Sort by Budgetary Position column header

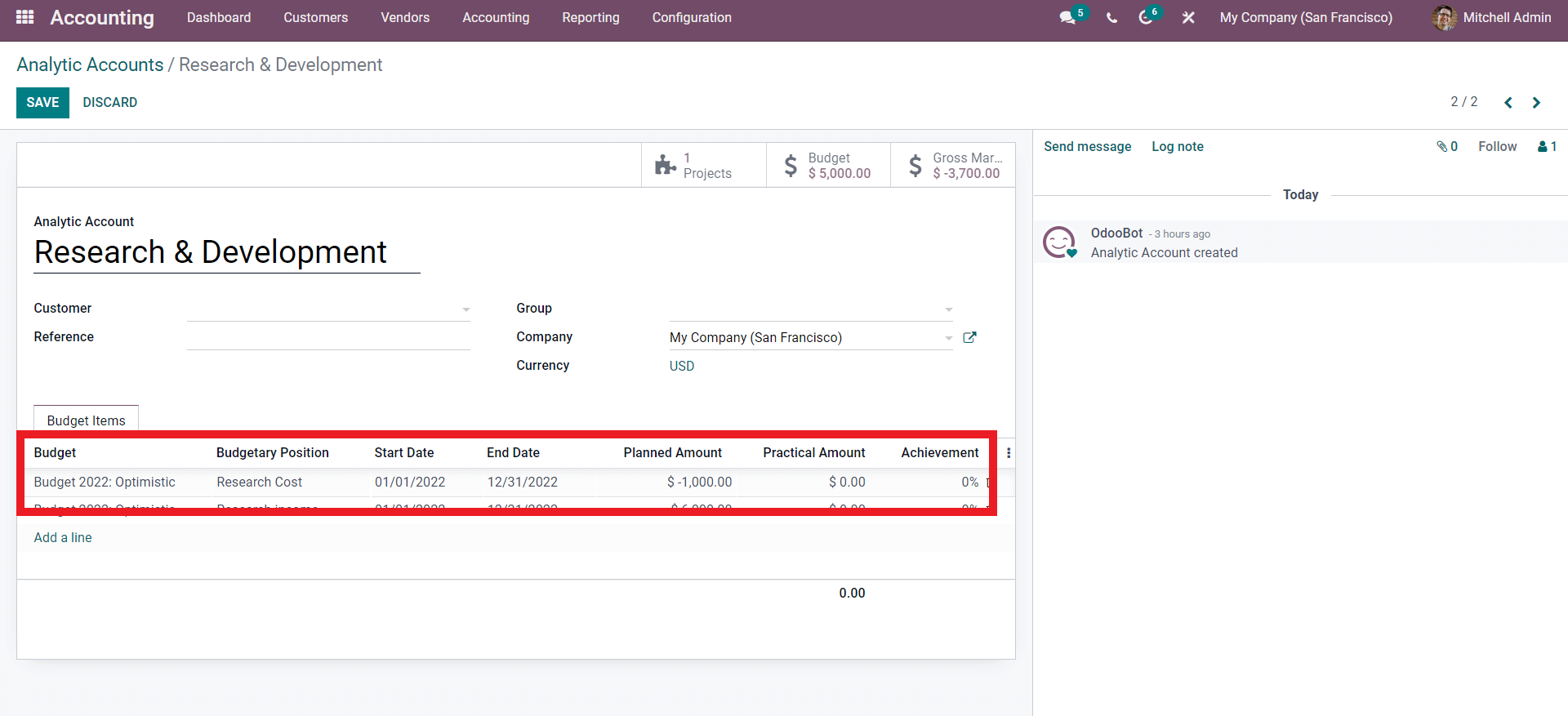(273, 453)
